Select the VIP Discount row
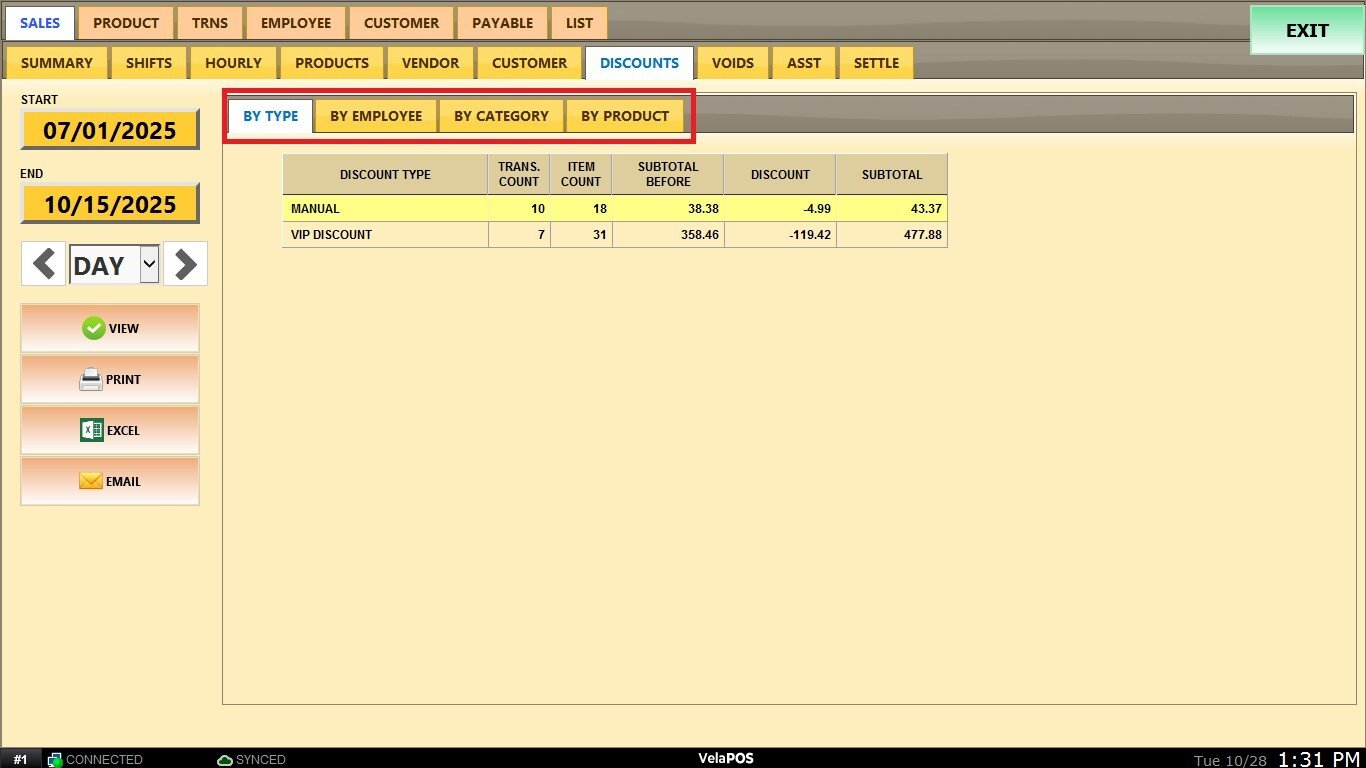 (x=385, y=235)
